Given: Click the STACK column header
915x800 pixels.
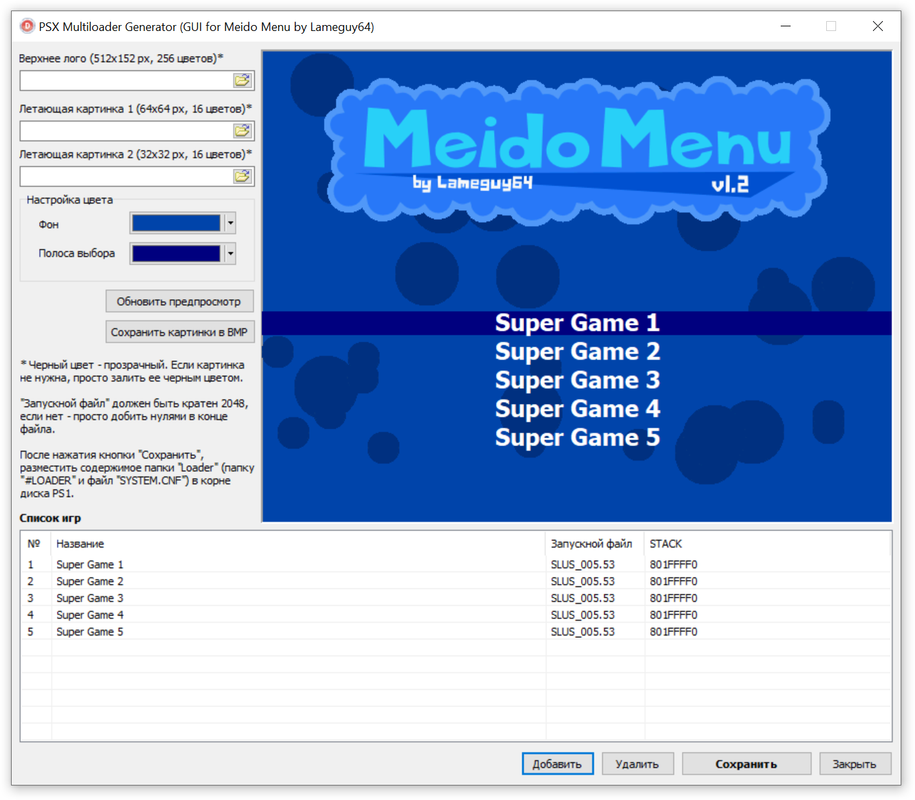Looking at the screenshot, I should click(767, 544).
